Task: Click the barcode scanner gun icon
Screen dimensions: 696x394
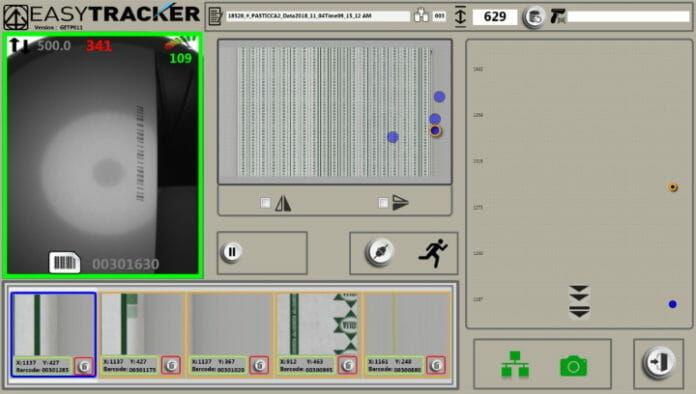Action: click(x=558, y=16)
